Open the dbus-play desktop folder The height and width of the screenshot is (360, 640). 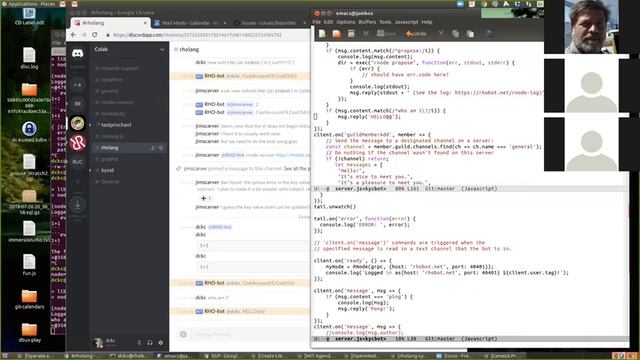(x=29, y=333)
